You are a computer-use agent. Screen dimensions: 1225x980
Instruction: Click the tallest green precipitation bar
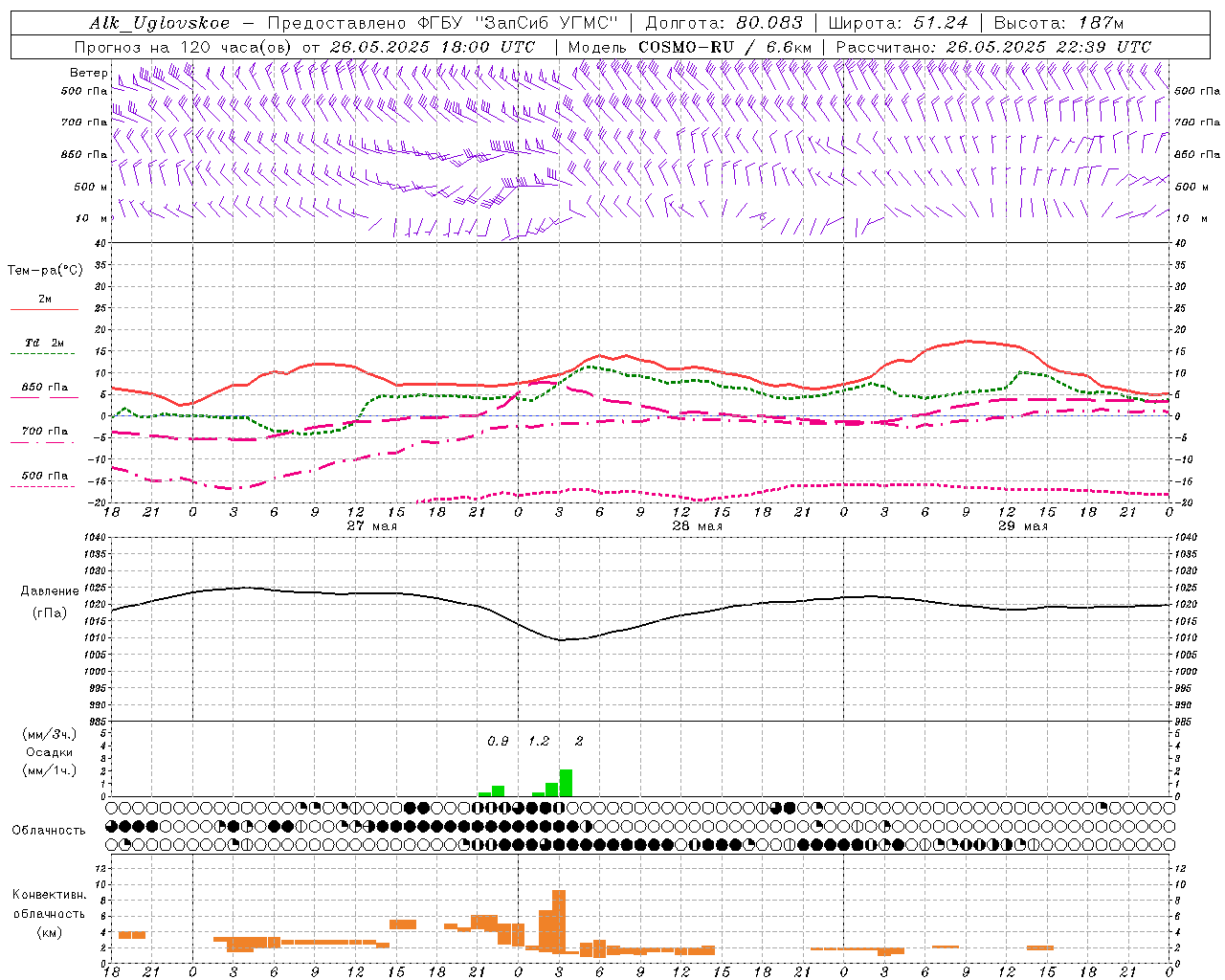[566, 783]
